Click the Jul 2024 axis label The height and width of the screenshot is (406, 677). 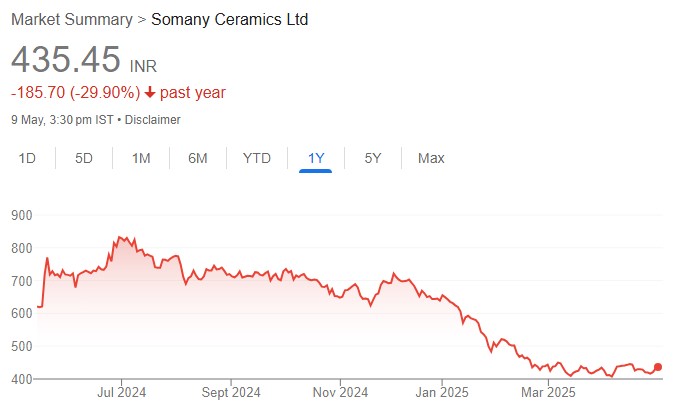(x=121, y=392)
